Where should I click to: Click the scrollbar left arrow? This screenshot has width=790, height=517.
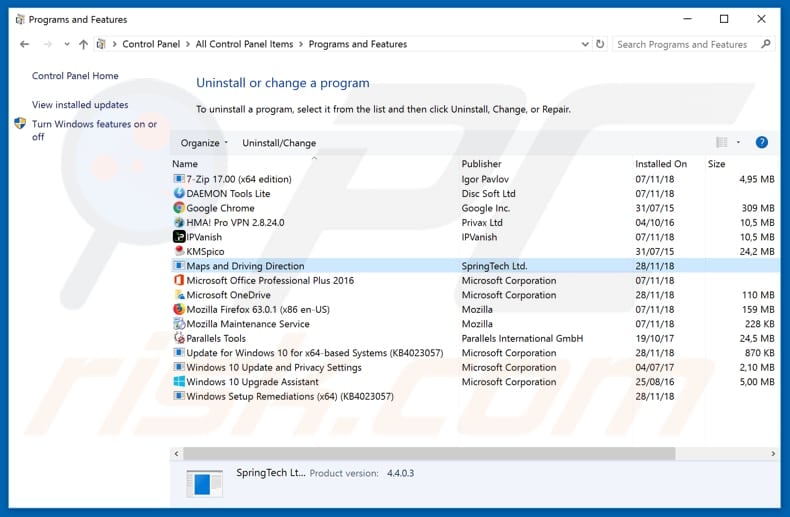pyautogui.click(x=176, y=454)
